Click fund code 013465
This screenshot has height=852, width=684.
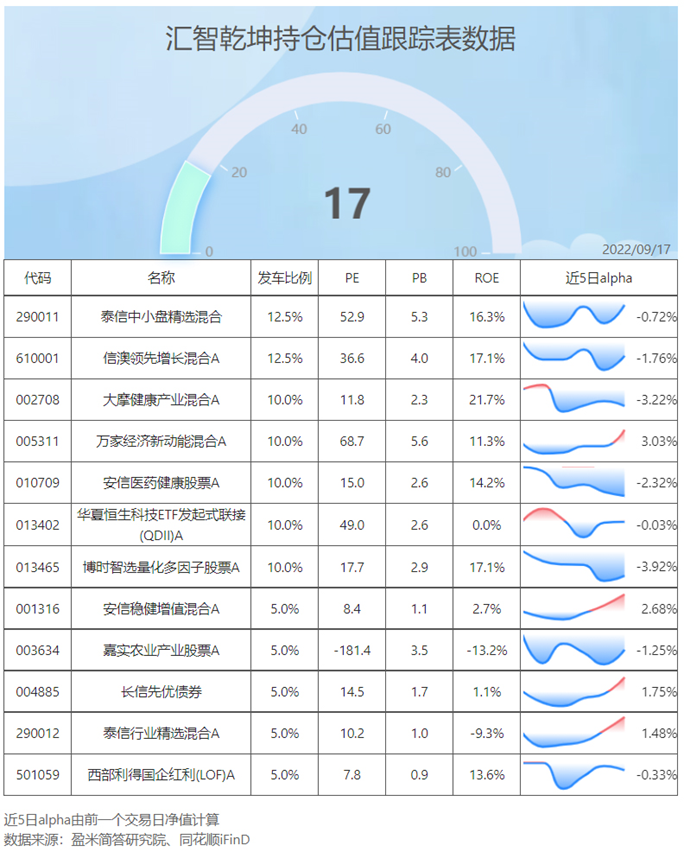[37, 567]
